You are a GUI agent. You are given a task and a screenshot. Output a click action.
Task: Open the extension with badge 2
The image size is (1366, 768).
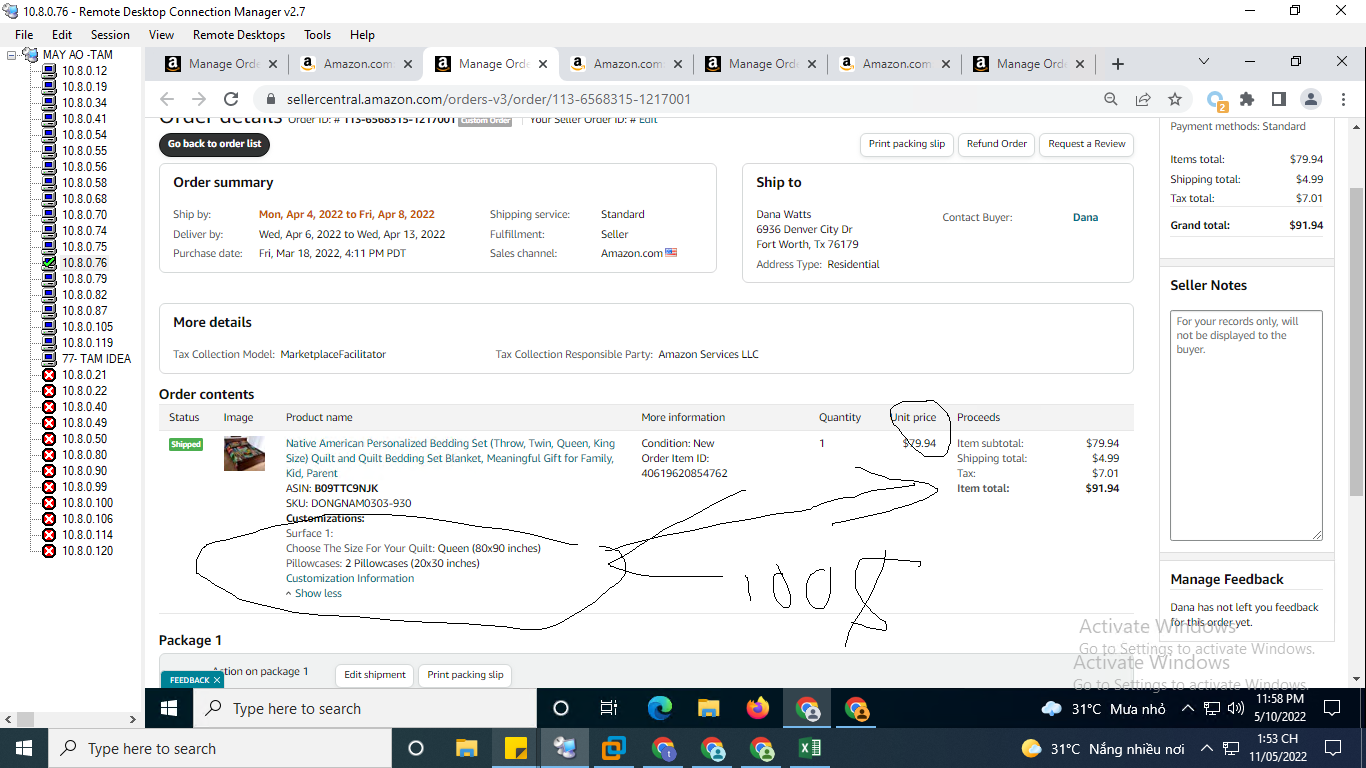click(x=1217, y=100)
